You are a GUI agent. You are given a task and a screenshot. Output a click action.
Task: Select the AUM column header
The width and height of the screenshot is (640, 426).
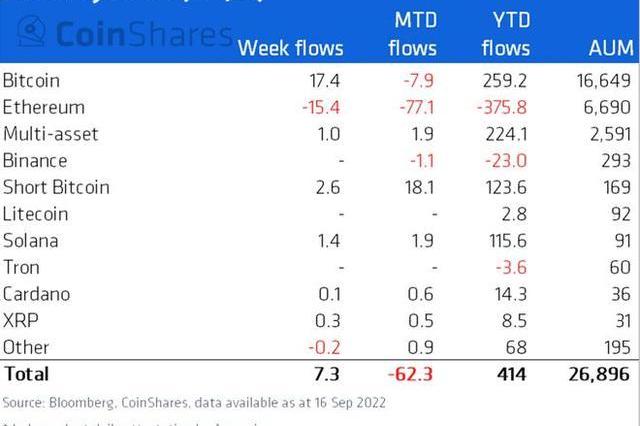pyautogui.click(x=611, y=48)
